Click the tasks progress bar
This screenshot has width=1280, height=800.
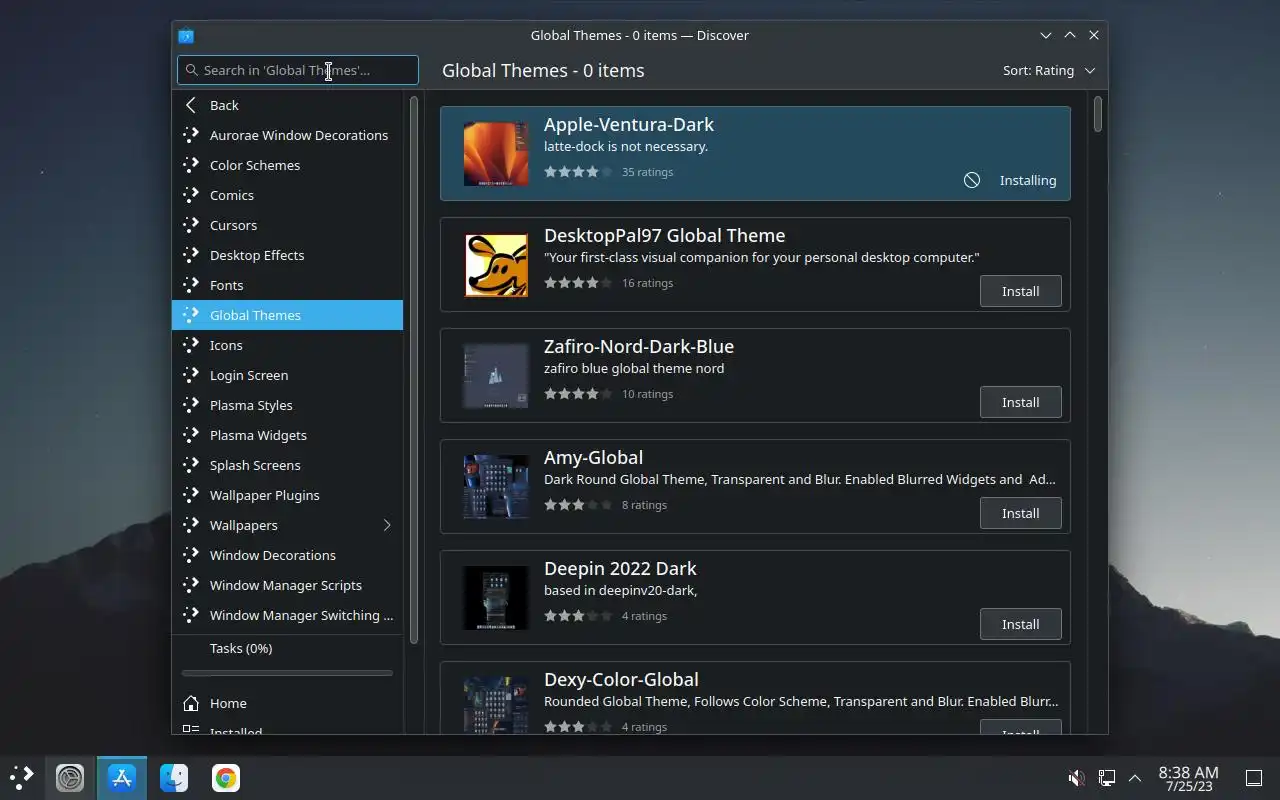click(x=288, y=673)
